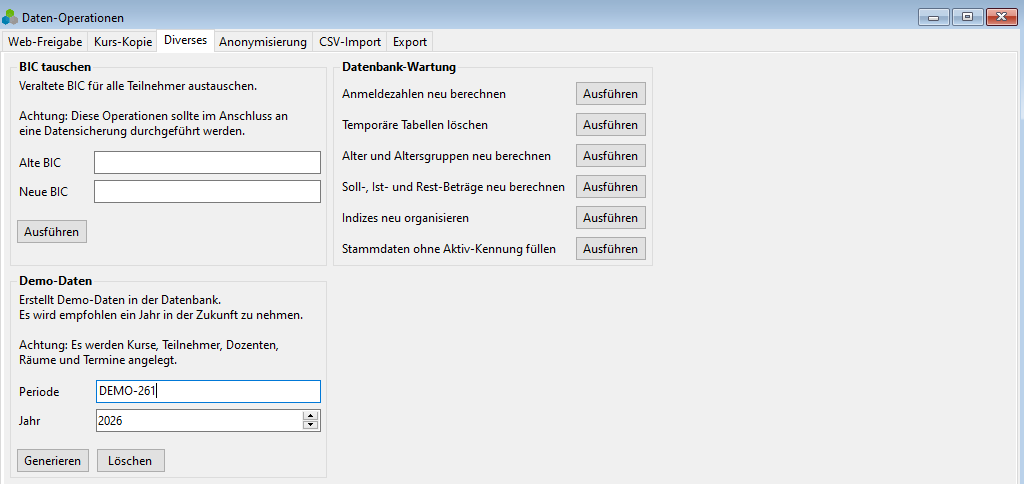Click the 'BIC tauschen' group heading
This screenshot has height=484, width=1024.
coord(55,67)
